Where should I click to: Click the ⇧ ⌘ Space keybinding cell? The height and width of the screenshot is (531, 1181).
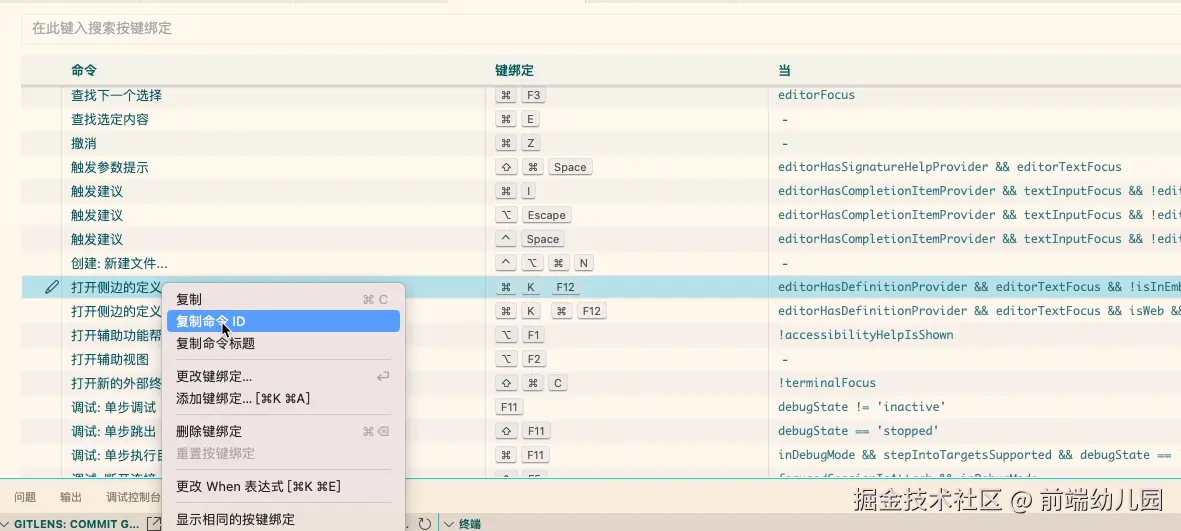pos(544,167)
